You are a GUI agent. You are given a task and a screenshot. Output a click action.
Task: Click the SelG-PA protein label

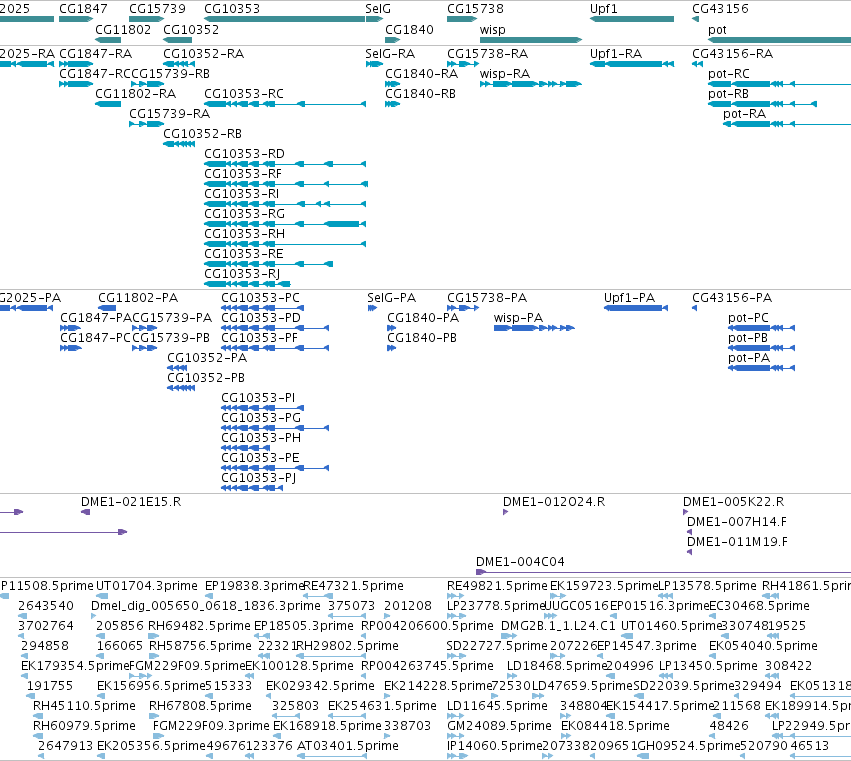pyautogui.click(x=391, y=298)
